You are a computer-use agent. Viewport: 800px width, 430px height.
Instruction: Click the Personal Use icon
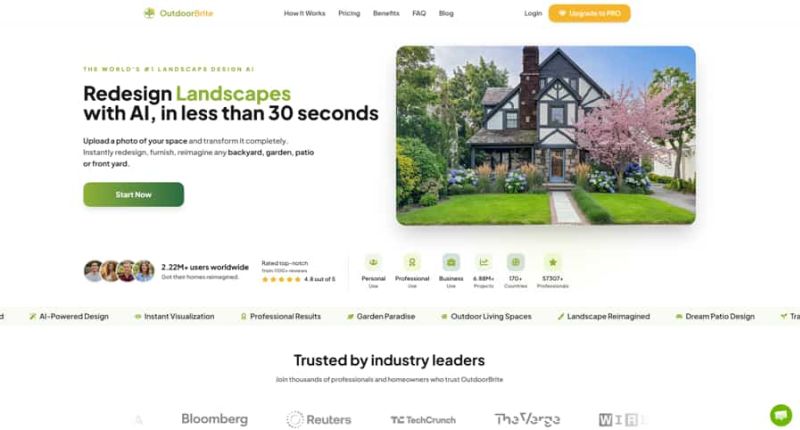pos(373,262)
